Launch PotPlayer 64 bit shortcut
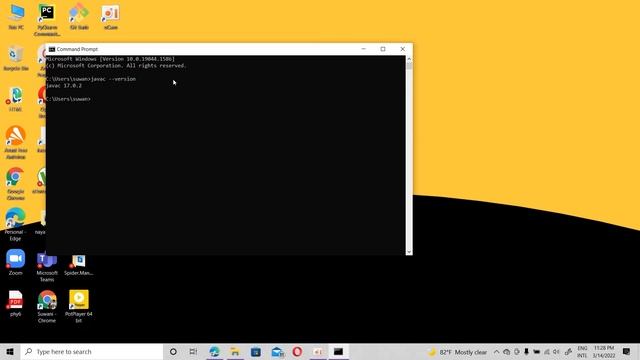 tap(79, 307)
